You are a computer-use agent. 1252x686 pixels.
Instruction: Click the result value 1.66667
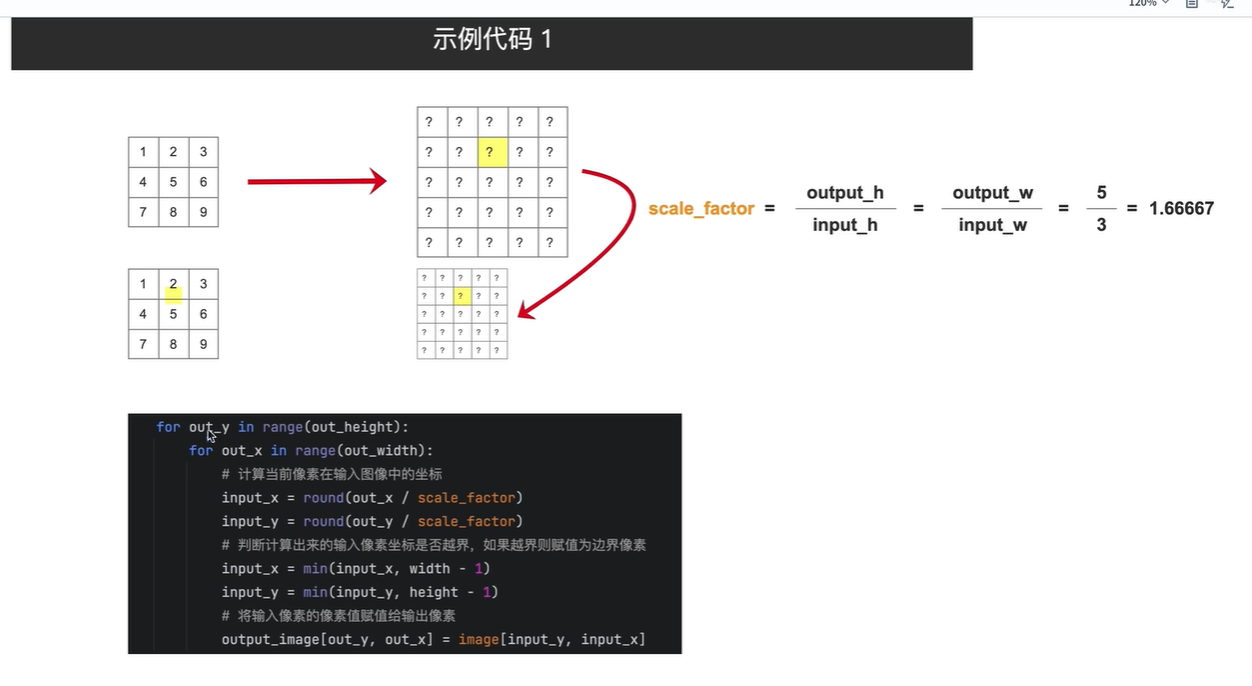point(1181,209)
